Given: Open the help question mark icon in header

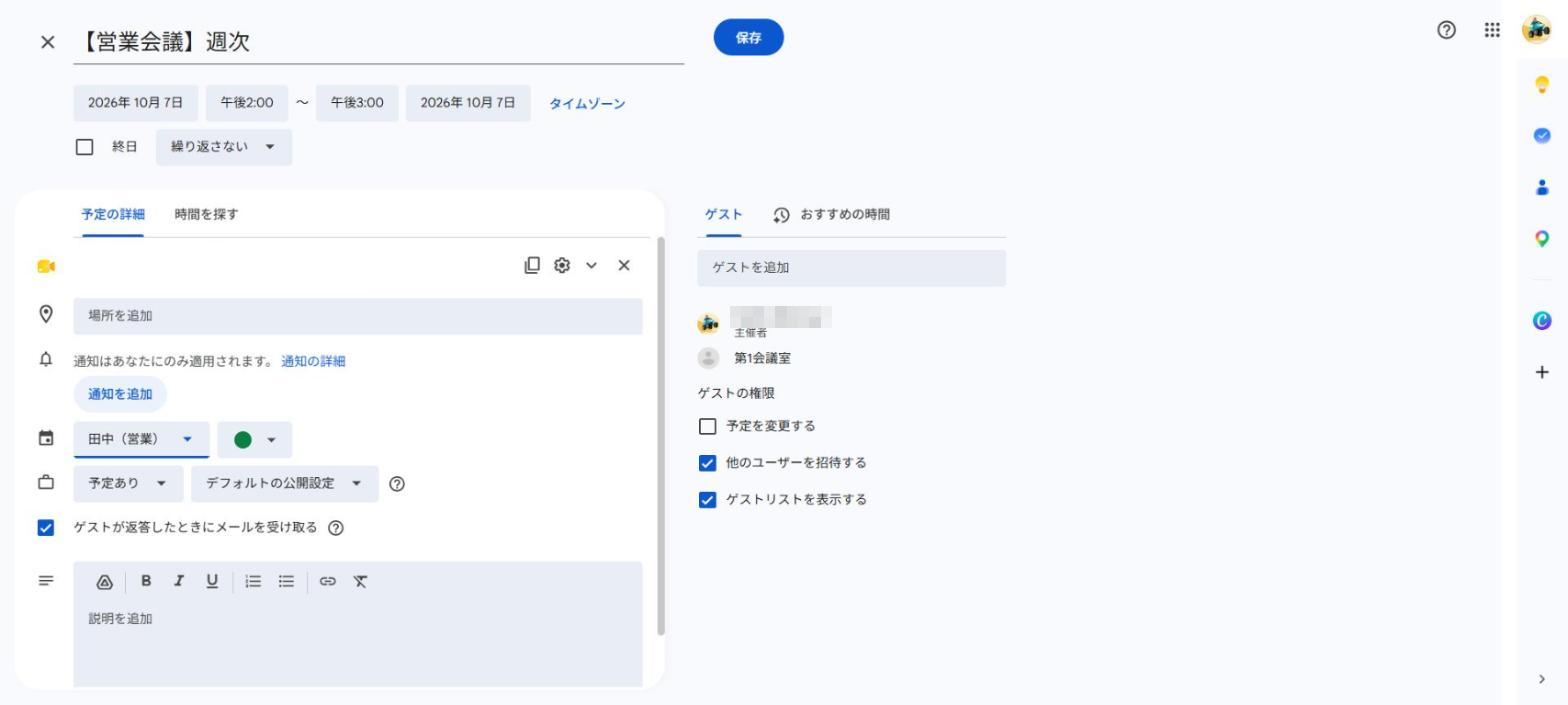Looking at the screenshot, I should [x=1446, y=30].
